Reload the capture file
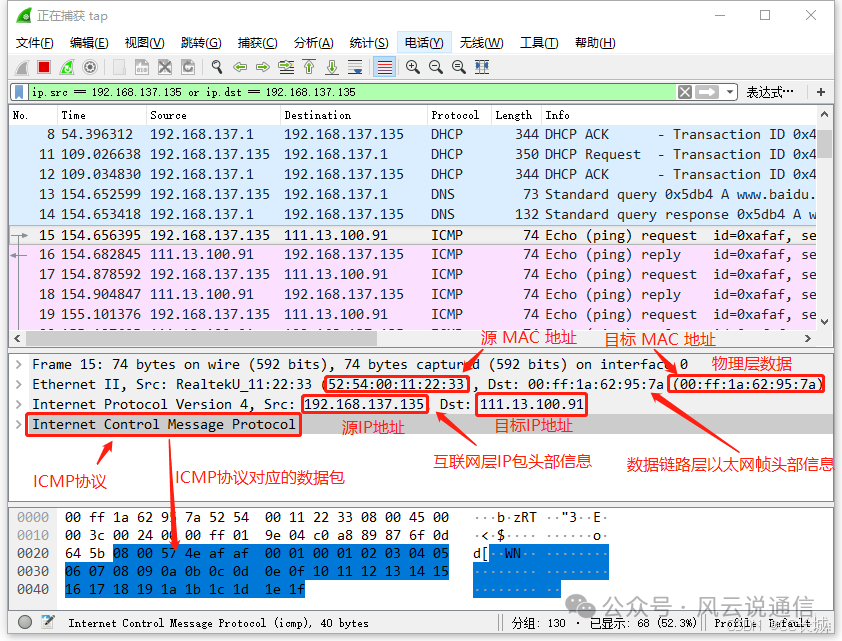 [x=188, y=67]
